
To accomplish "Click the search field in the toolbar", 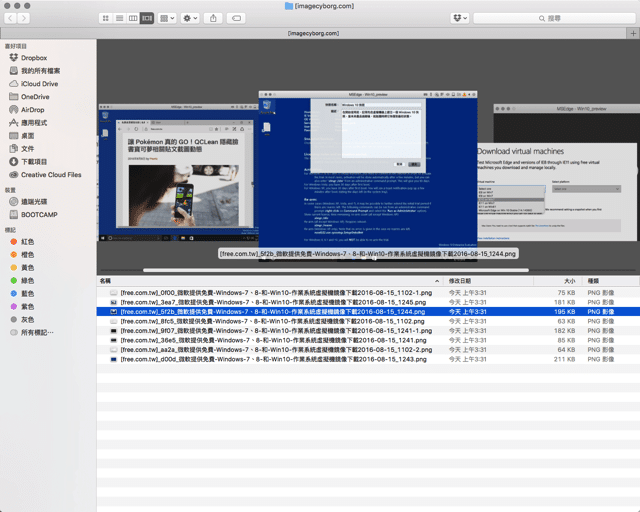I will [554, 18].
